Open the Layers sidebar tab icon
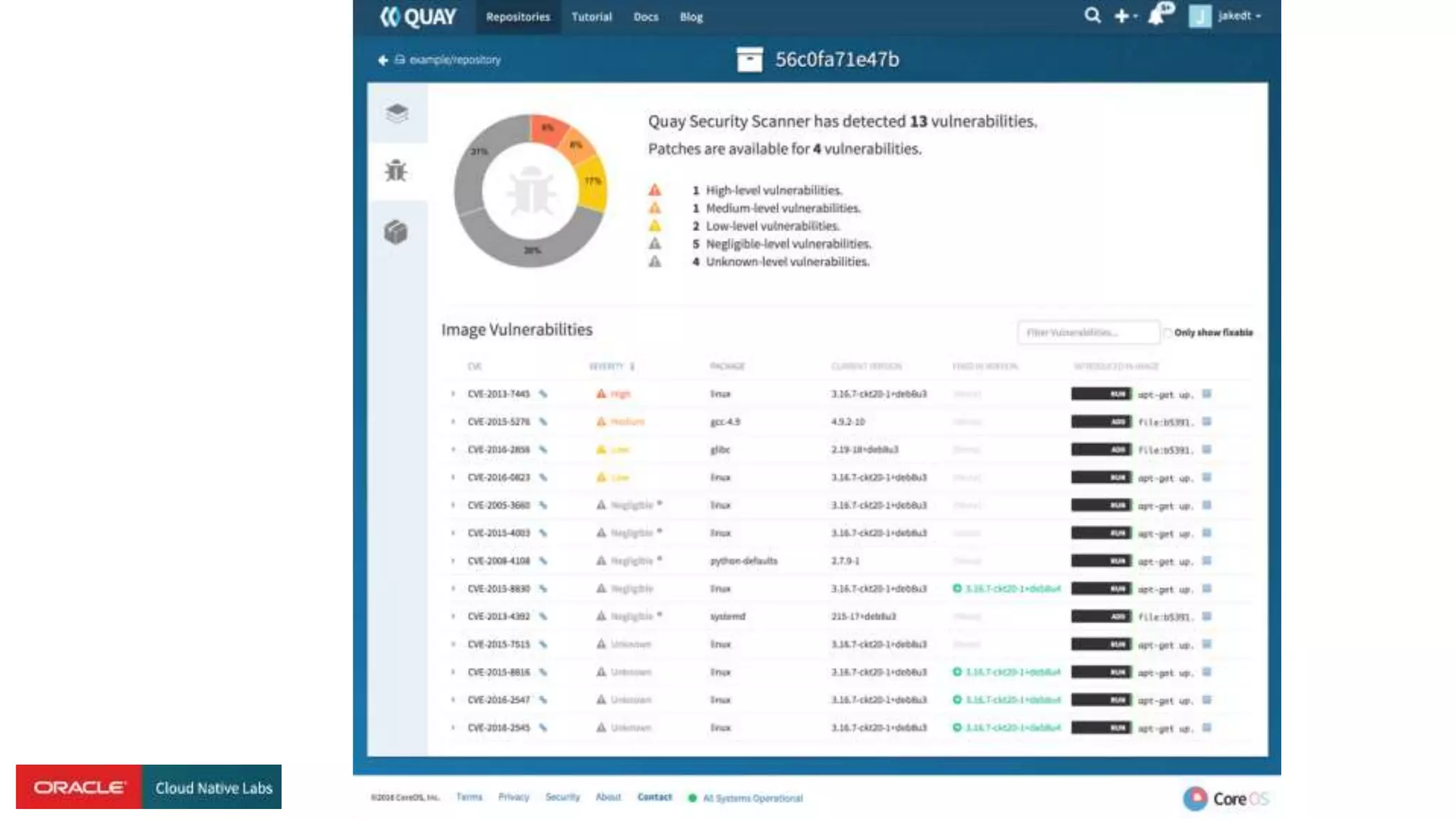The image size is (1456, 819). point(397,113)
